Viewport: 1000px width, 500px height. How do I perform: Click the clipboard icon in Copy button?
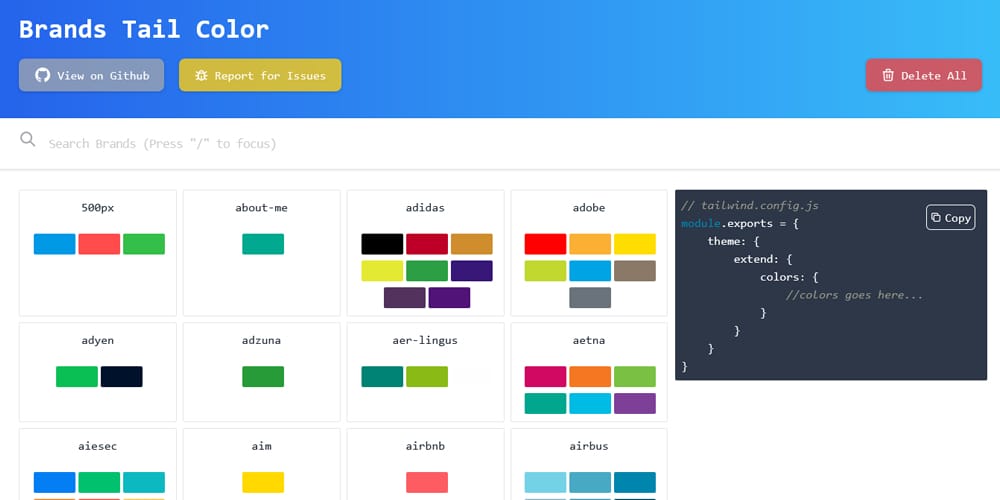tap(936, 217)
